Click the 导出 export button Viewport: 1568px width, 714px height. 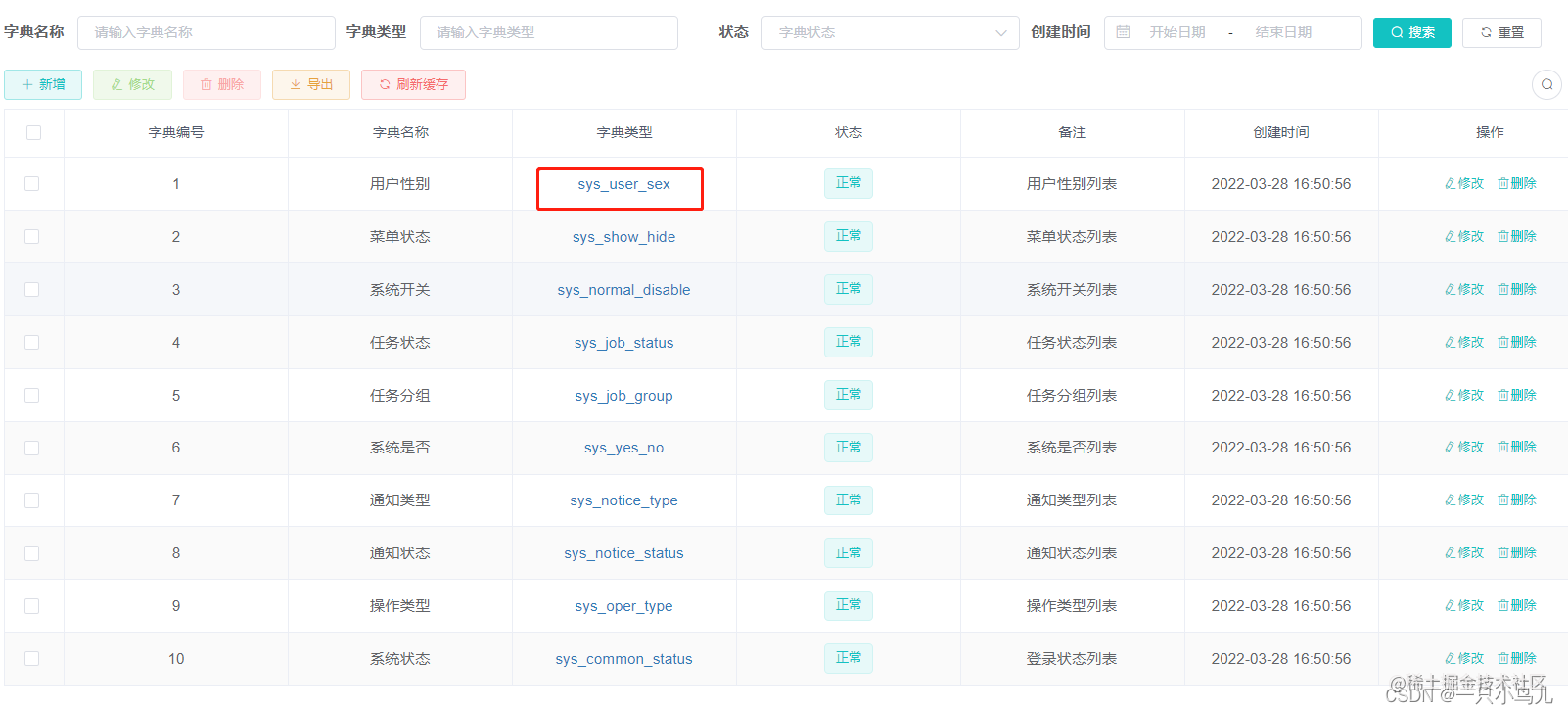click(x=311, y=84)
